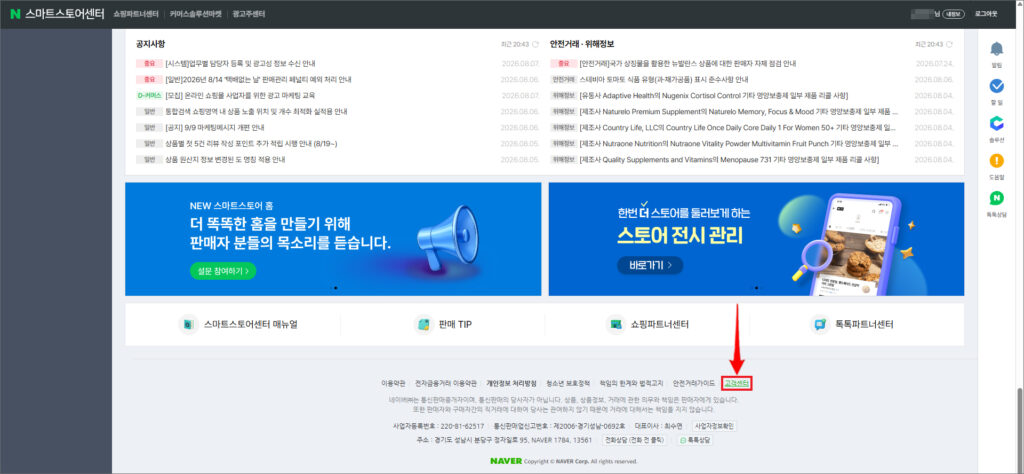This screenshot has height=474, width=1024.
Task: Open notice 9/9 마케팅메시지 개편 안내
Action: tap(215, 127)
